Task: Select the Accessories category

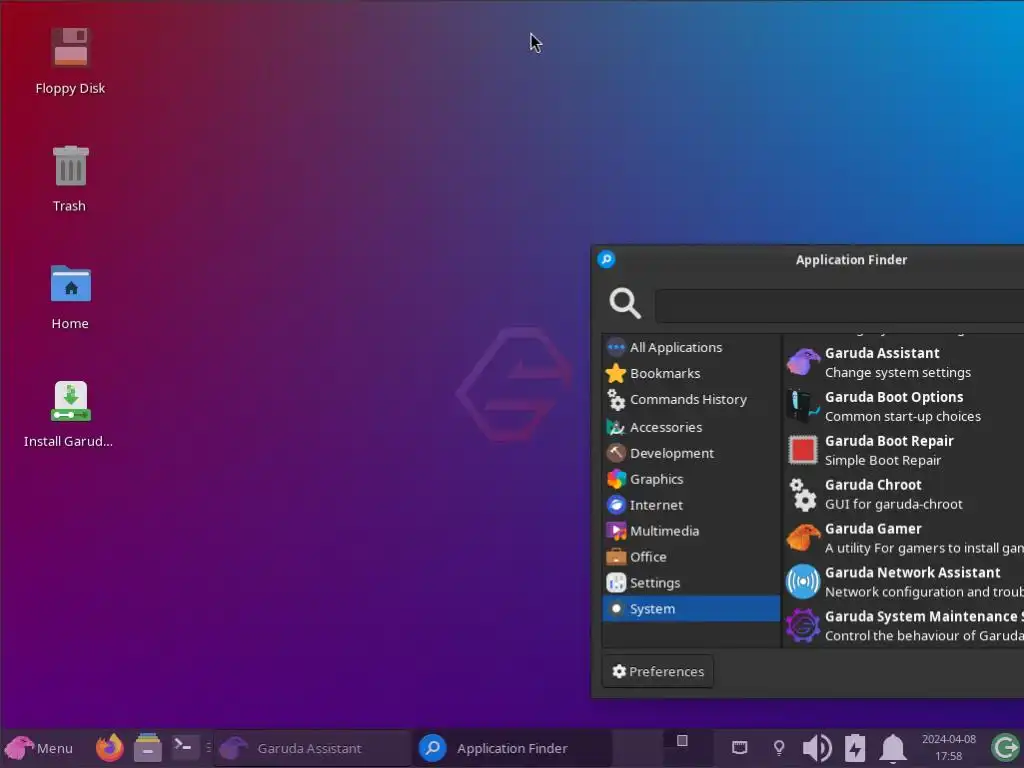Action: 691,427
